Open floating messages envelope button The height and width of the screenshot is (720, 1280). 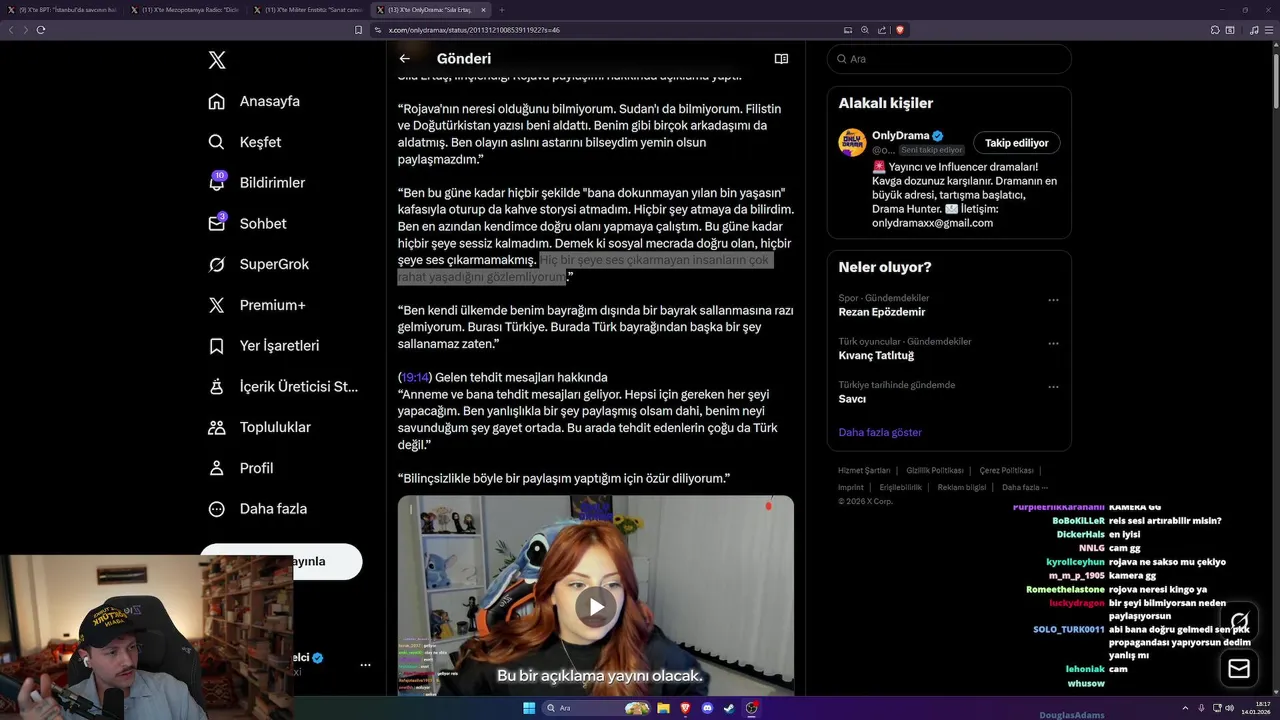click(1239, 668)
